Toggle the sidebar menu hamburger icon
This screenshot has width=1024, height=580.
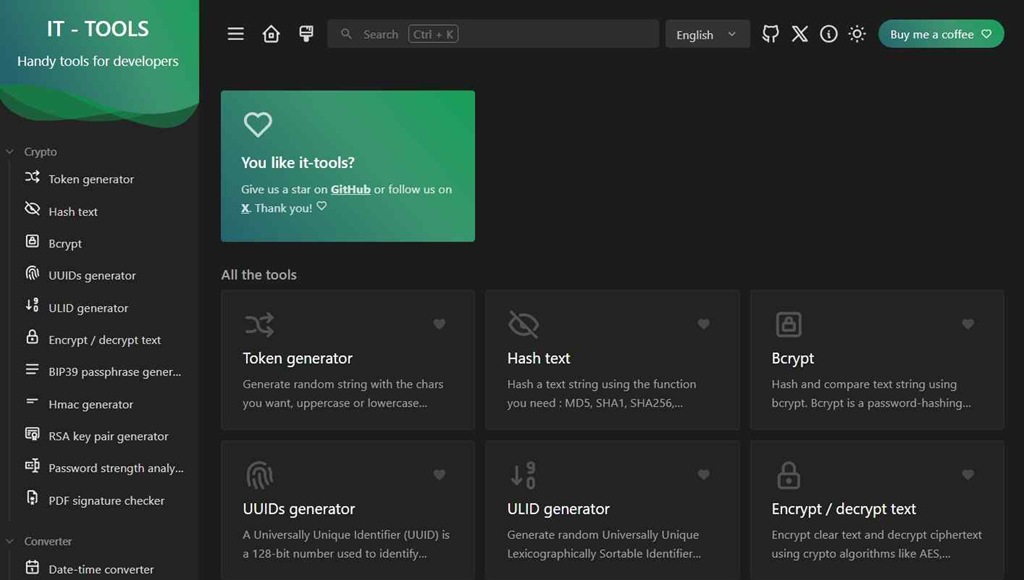pyautogui.click(x=236, y=34)
